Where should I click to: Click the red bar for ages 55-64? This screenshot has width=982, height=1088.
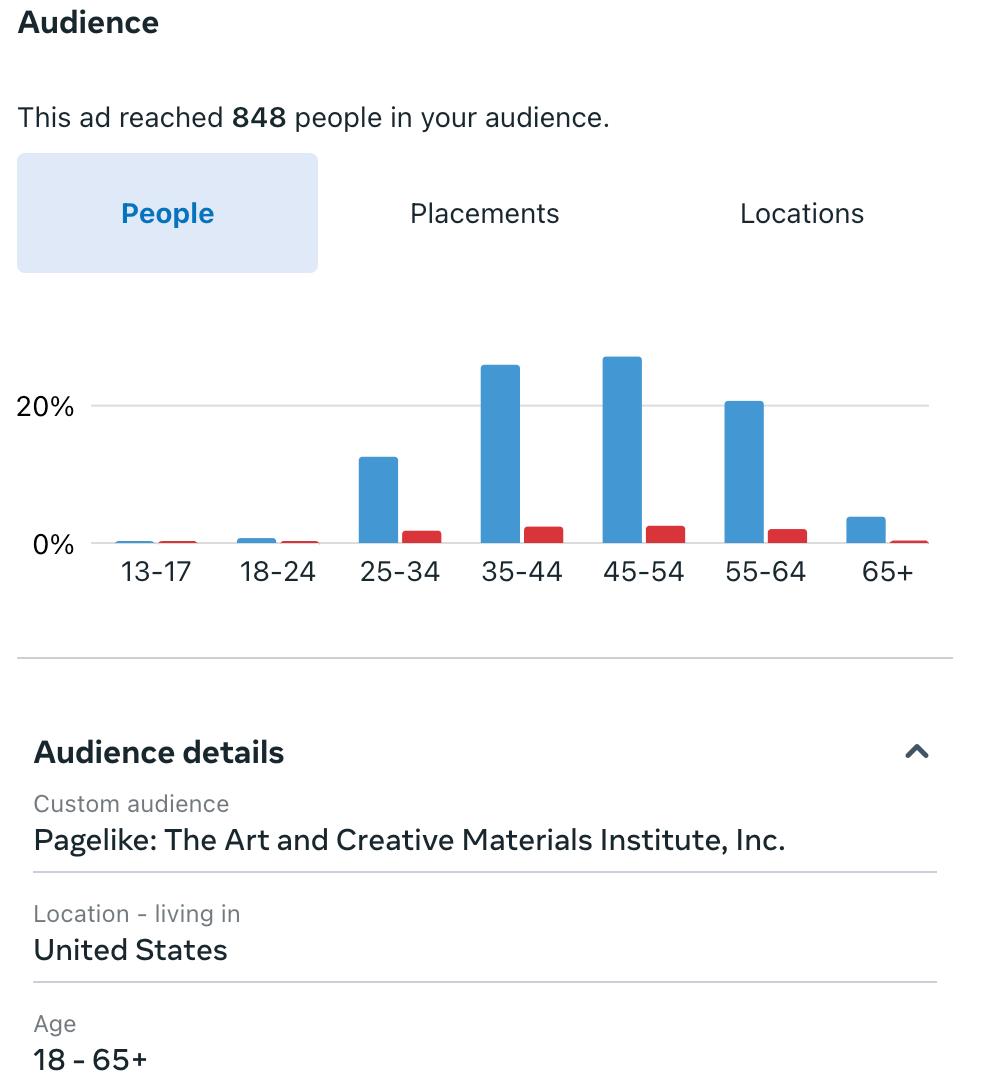tap(788, 536)
